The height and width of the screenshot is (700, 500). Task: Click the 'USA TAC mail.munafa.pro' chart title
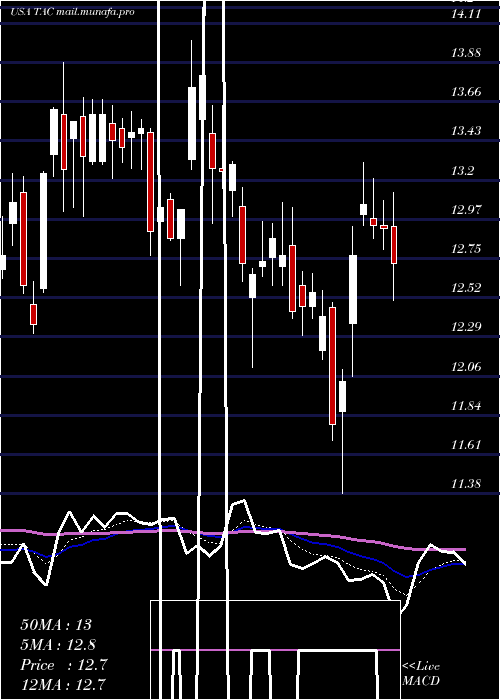tap(72, 12)
